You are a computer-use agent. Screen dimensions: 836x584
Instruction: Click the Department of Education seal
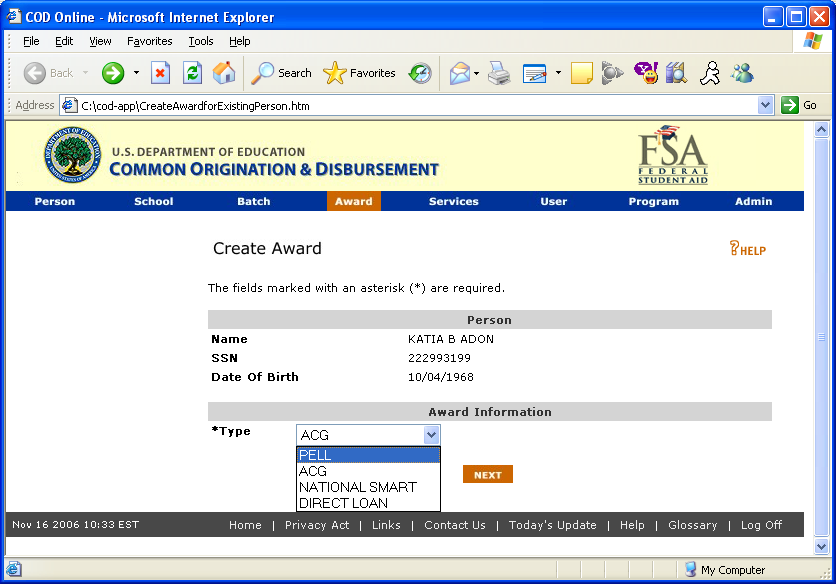73,155
